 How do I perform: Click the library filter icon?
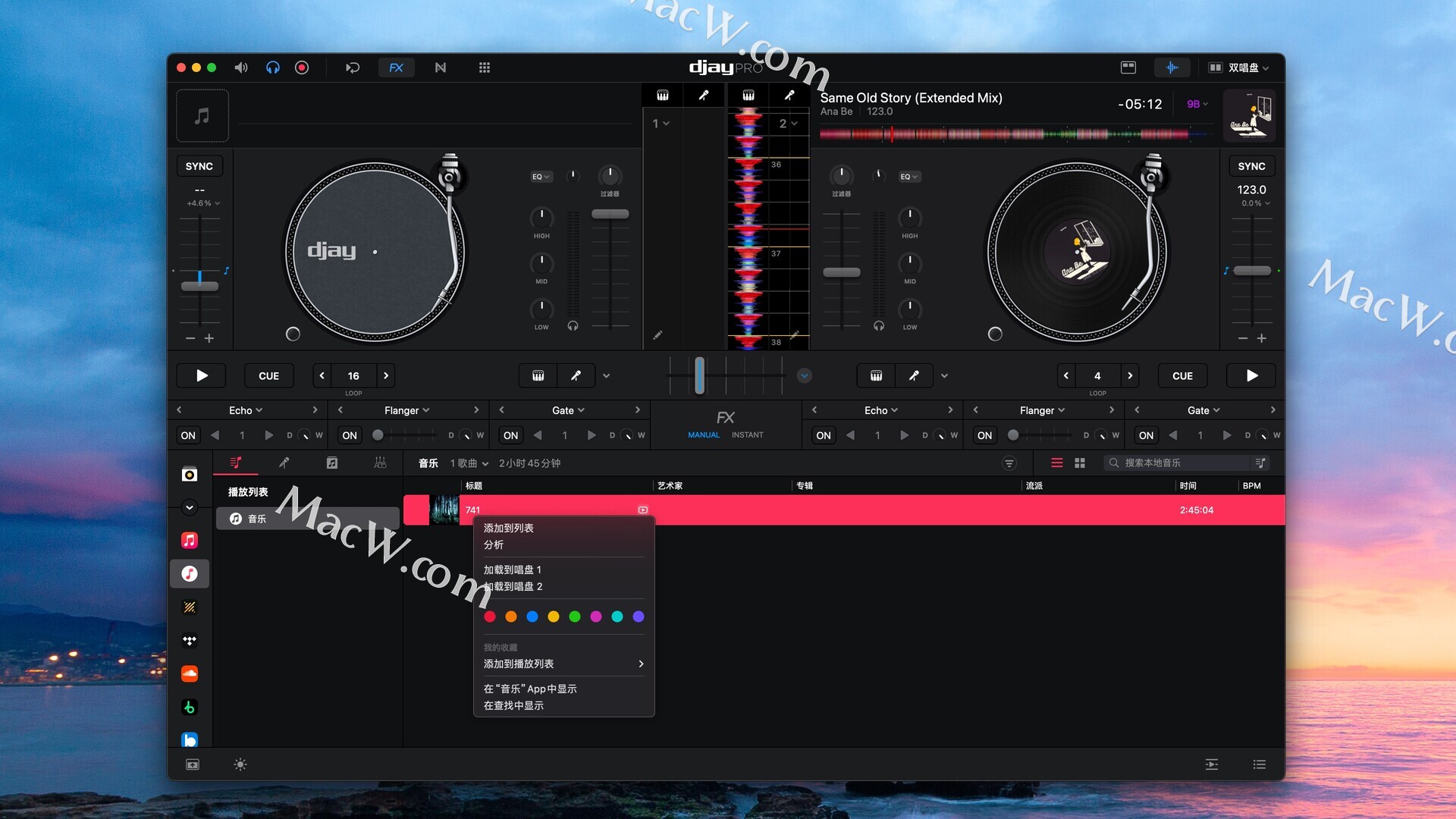coord(1009,463)
